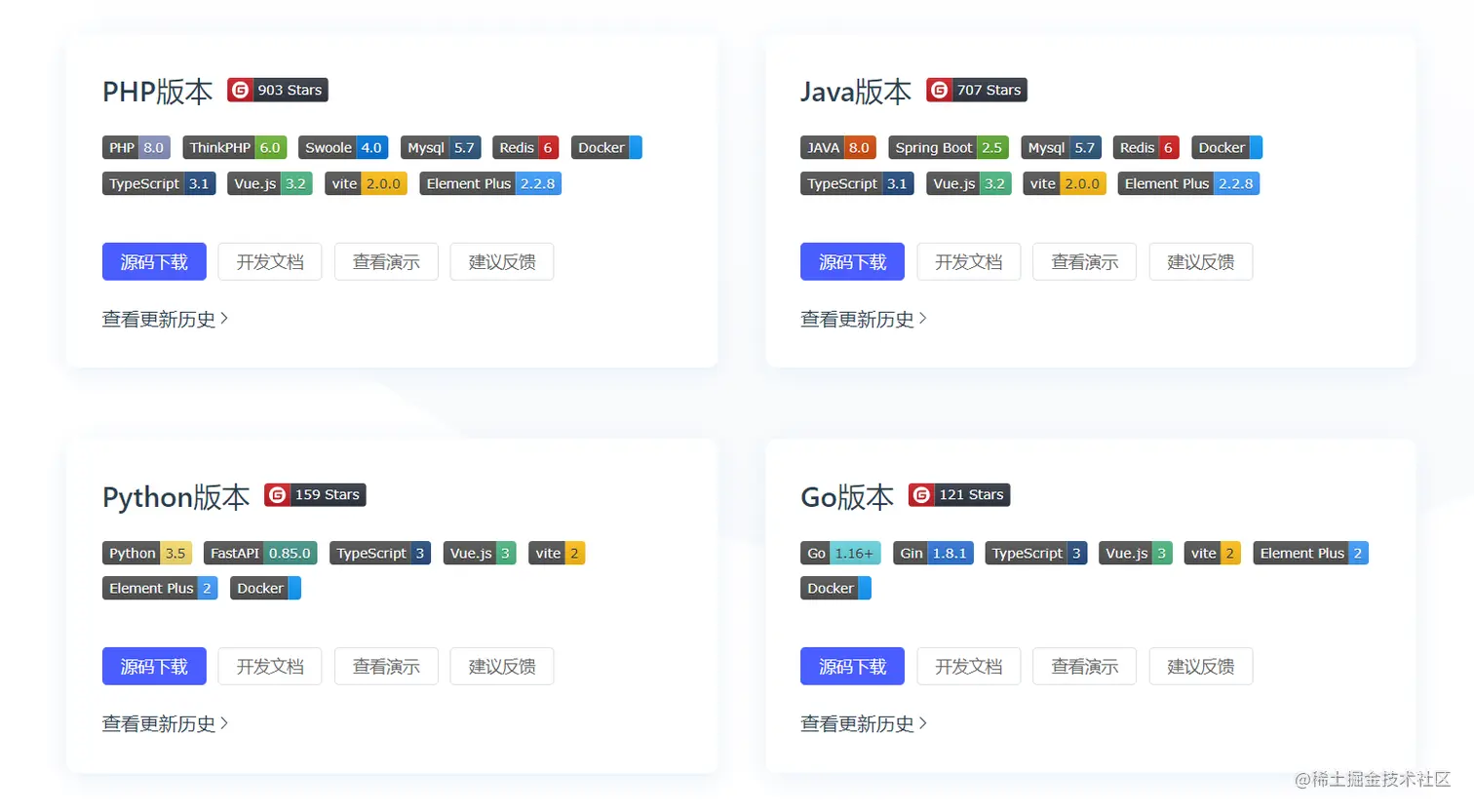The width and height of the screenshot is (1474, 812).
Task: Click Docker badge in Python card
Action: tap(265, 588)
